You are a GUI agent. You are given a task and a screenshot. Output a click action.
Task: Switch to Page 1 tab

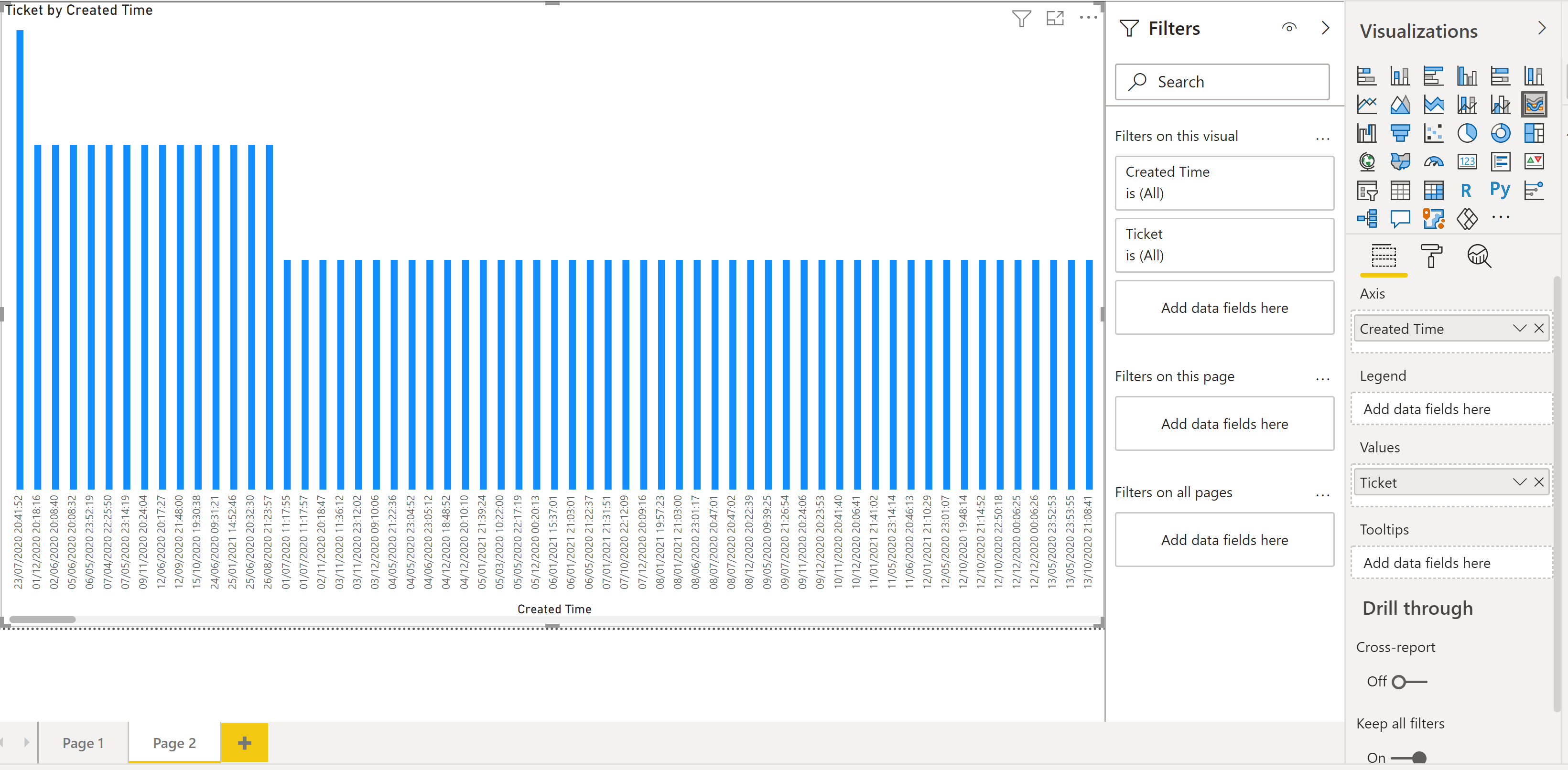[83, 743]
